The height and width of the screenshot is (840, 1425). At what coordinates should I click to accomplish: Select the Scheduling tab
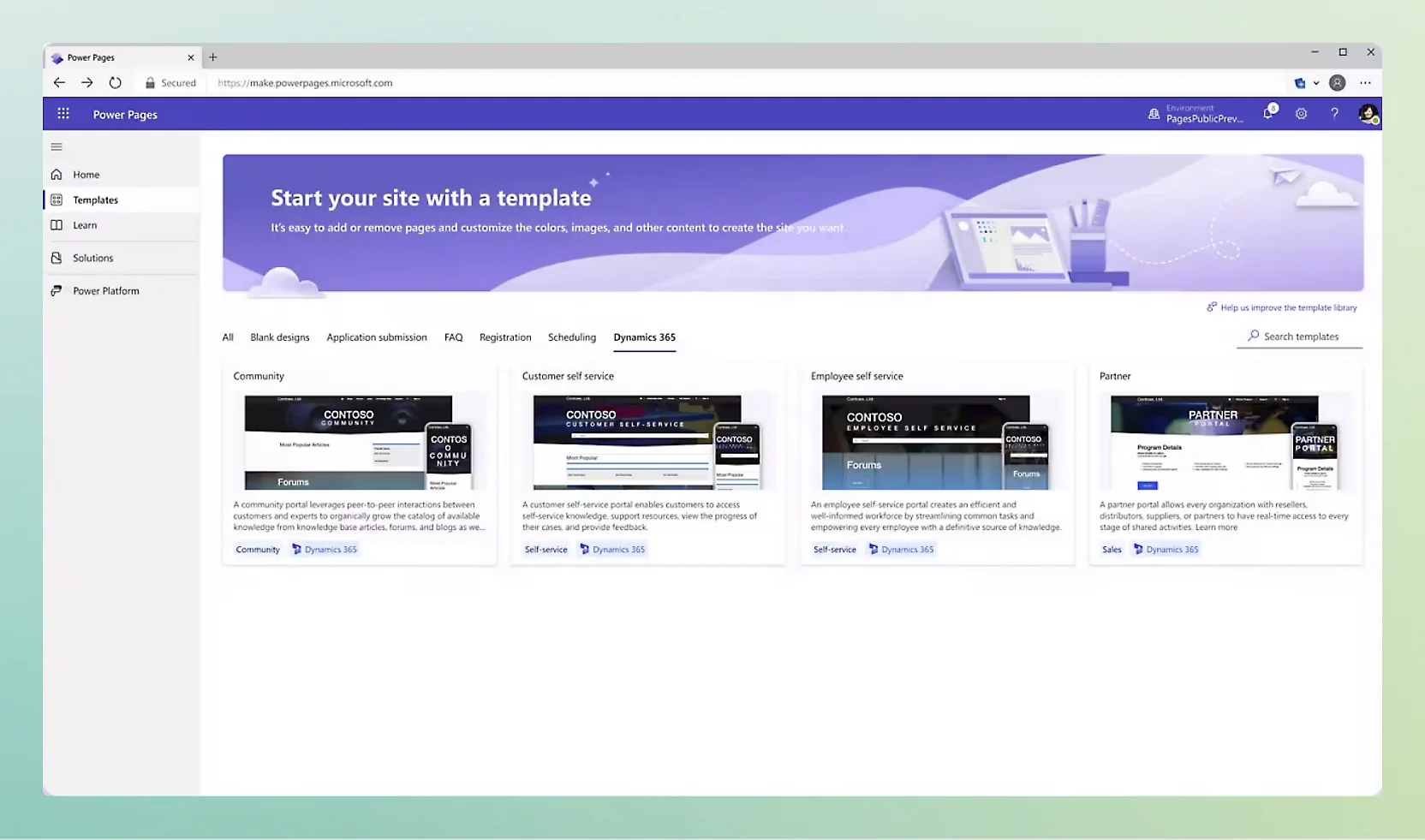pos(572,337)
